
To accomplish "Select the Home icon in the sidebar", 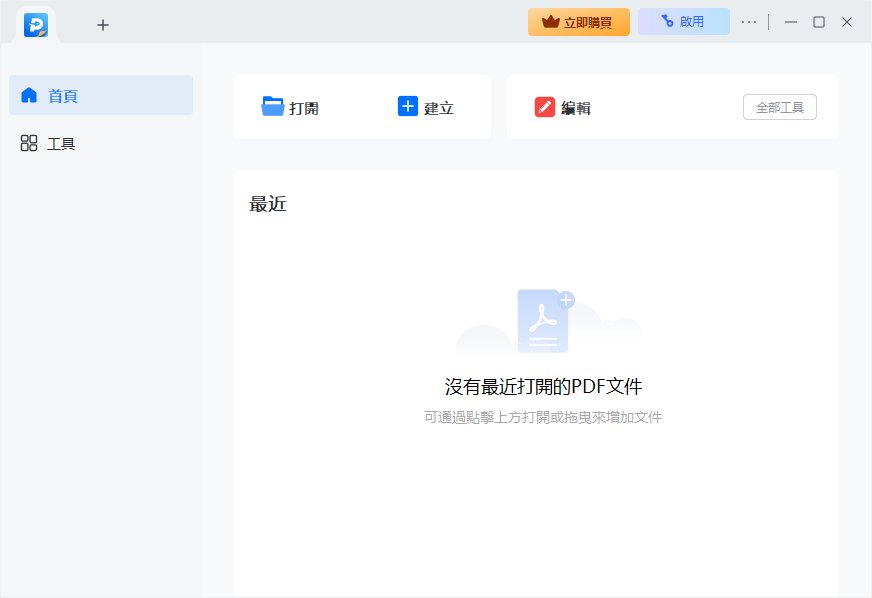I will click(x=28, y=95).
